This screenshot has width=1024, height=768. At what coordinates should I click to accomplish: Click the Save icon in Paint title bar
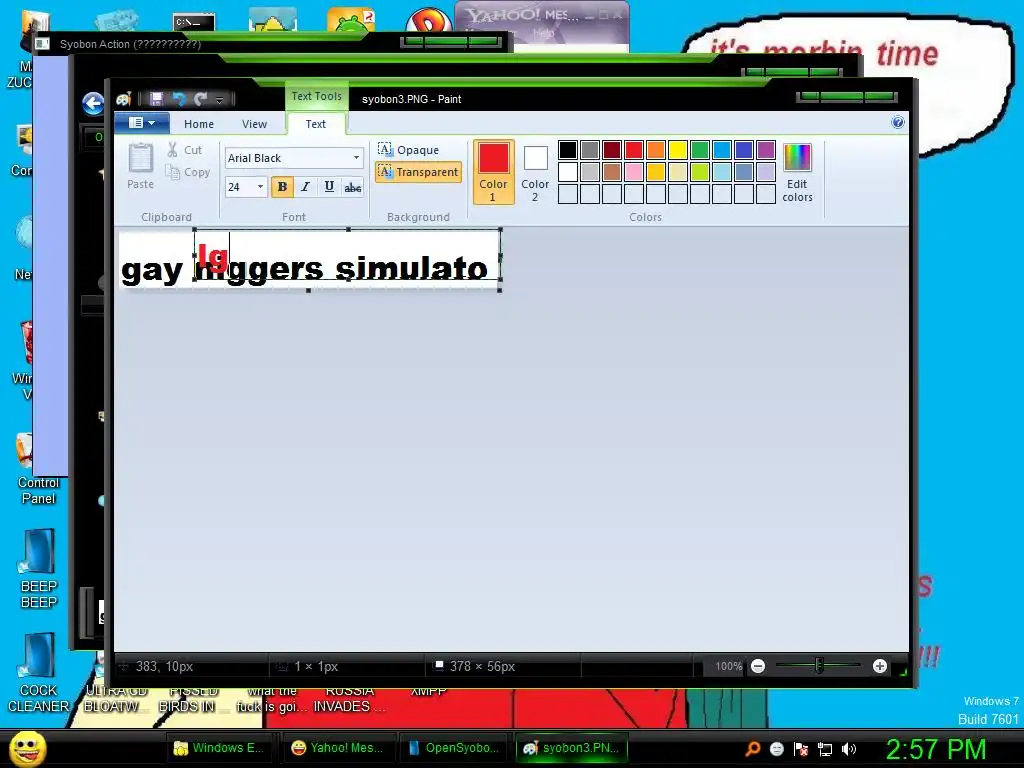156,99
